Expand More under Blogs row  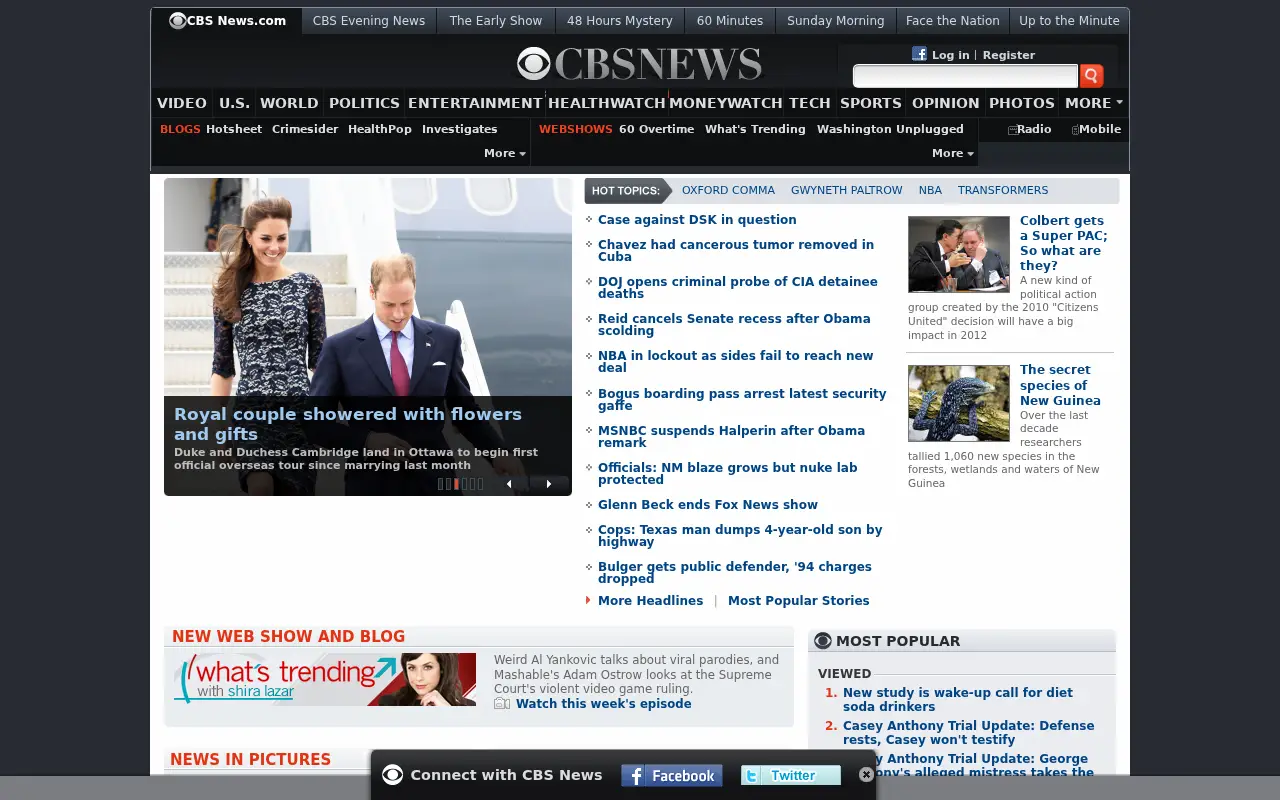click(504, 153)
